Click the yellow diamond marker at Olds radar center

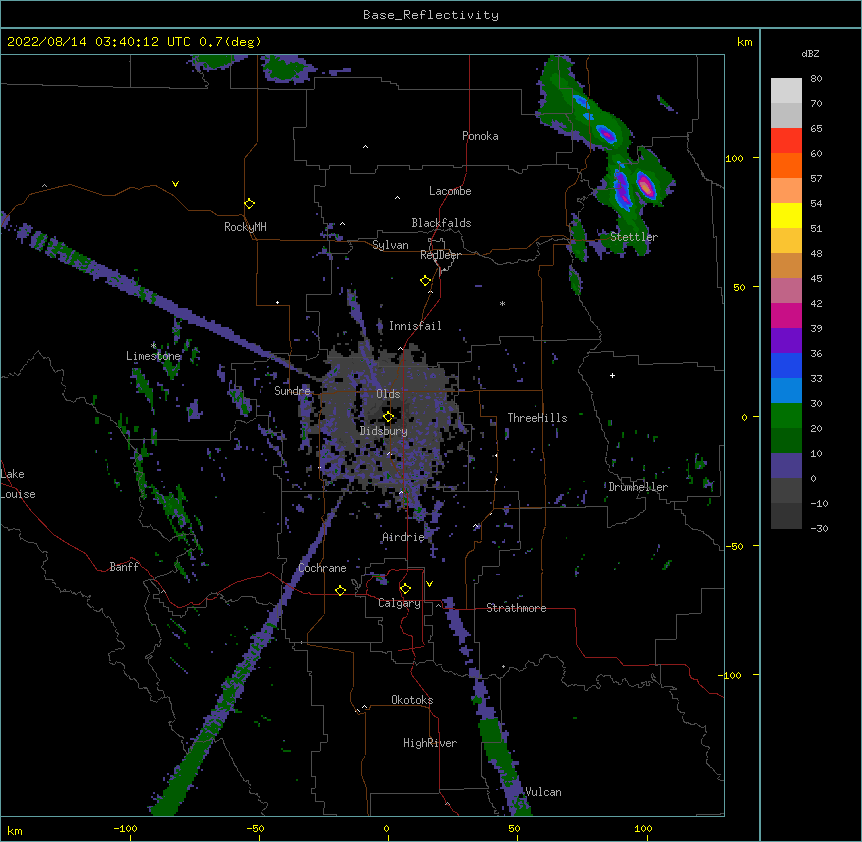(388, 417)
